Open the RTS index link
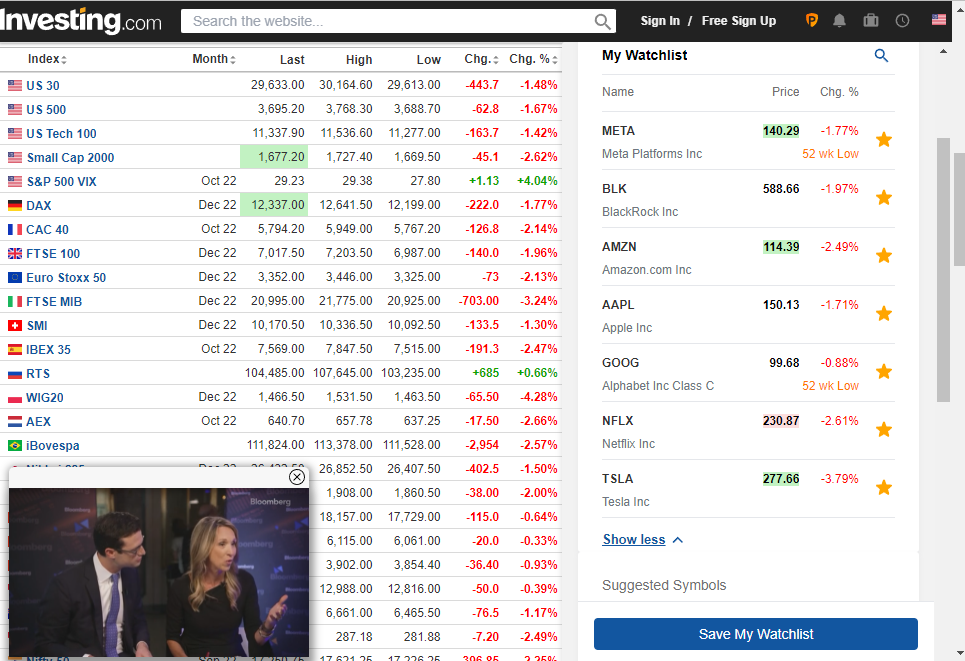 click(38, 374)
